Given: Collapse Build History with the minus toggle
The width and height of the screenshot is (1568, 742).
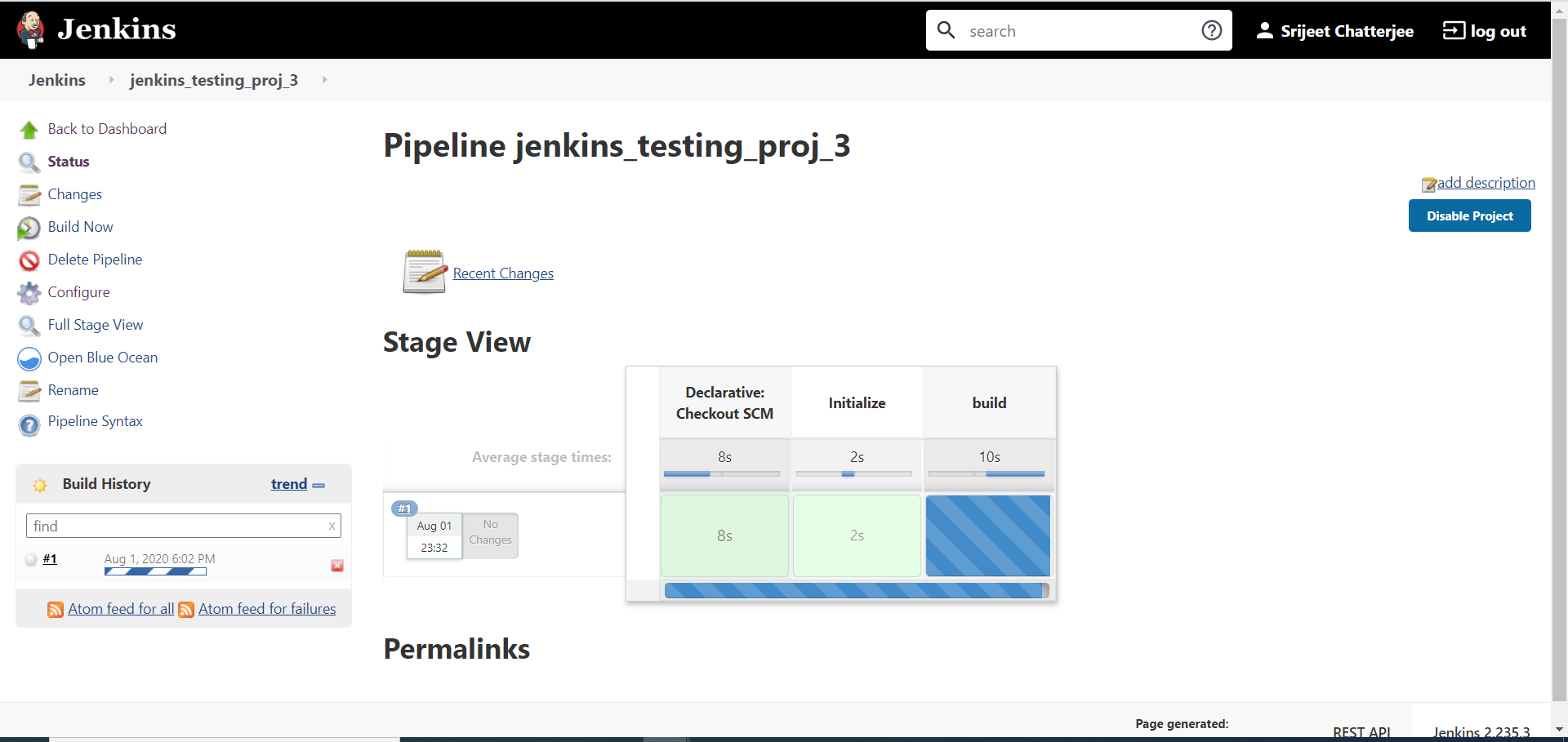Looking at the screenshot, I should [x=319, y=485].
